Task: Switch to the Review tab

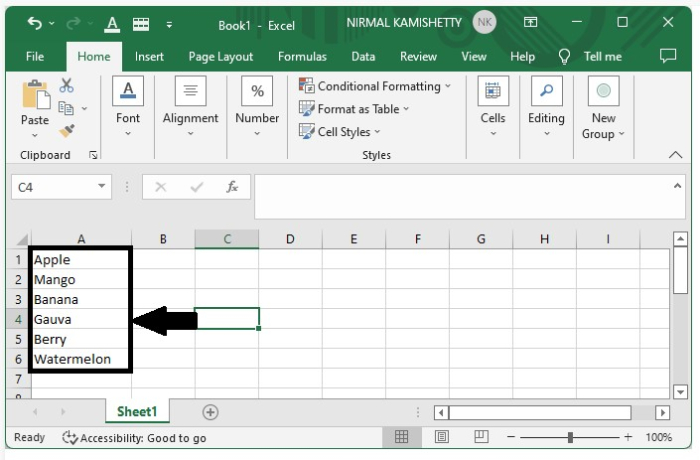Action: [418, 57]
